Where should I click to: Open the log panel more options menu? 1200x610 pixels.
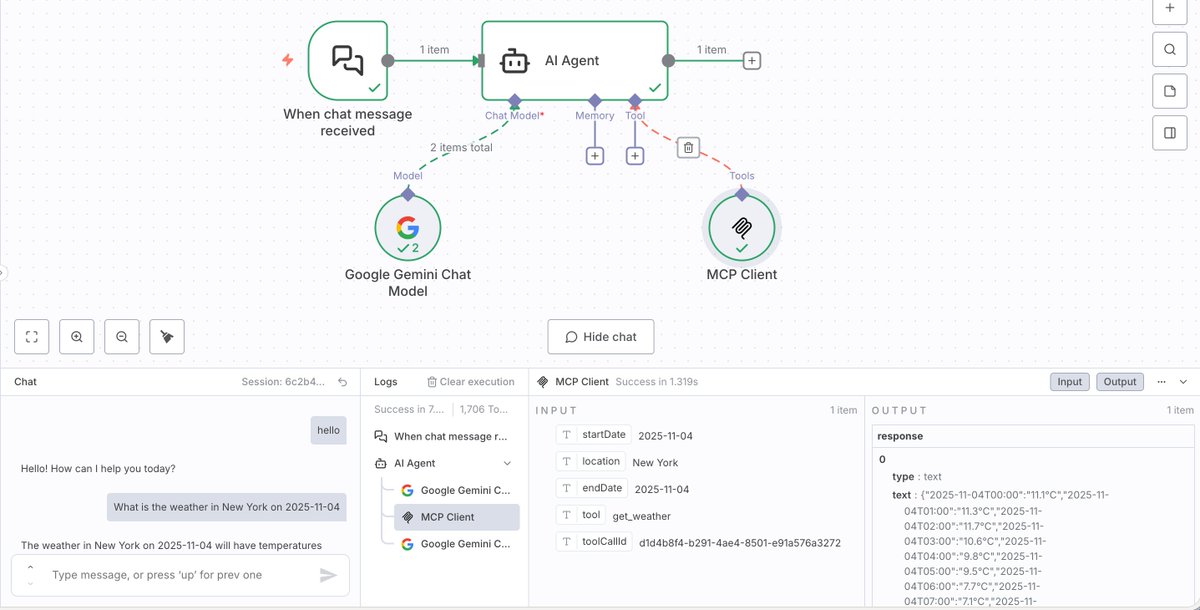pyautogui.click(x=1161, y=382)
